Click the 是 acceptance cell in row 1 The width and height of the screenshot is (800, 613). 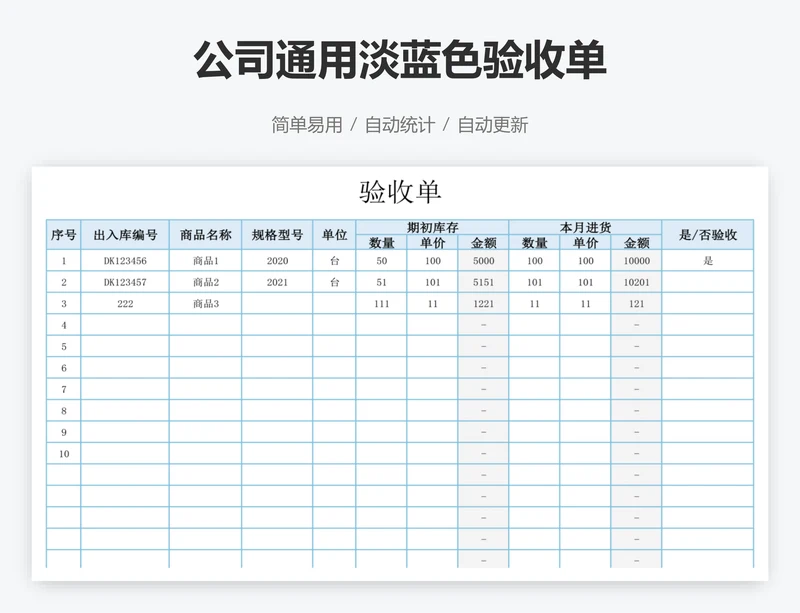(708, 261)
